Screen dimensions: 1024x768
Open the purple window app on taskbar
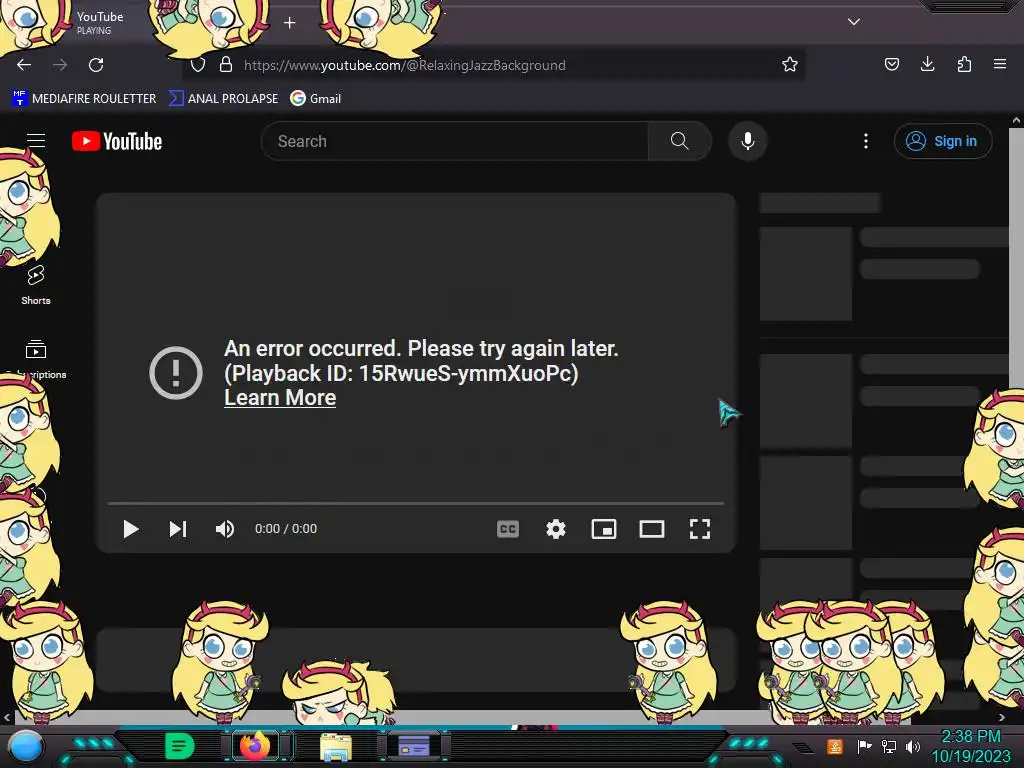coord(413,746)
